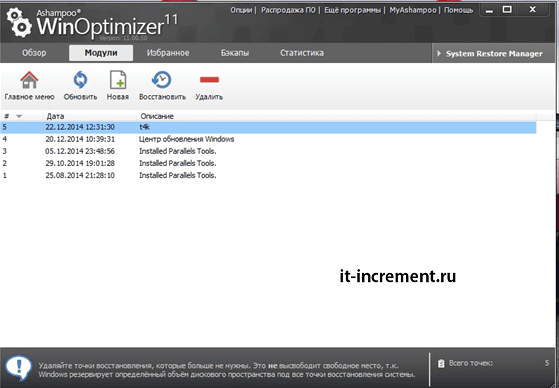Click the WinOptimizer gears logo

[19, 23]
